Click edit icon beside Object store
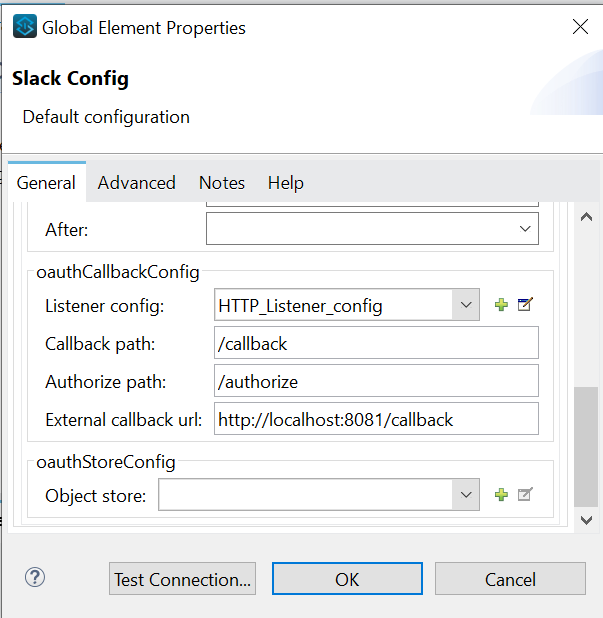This screenshot has width=603, height=618. [525, 494]
